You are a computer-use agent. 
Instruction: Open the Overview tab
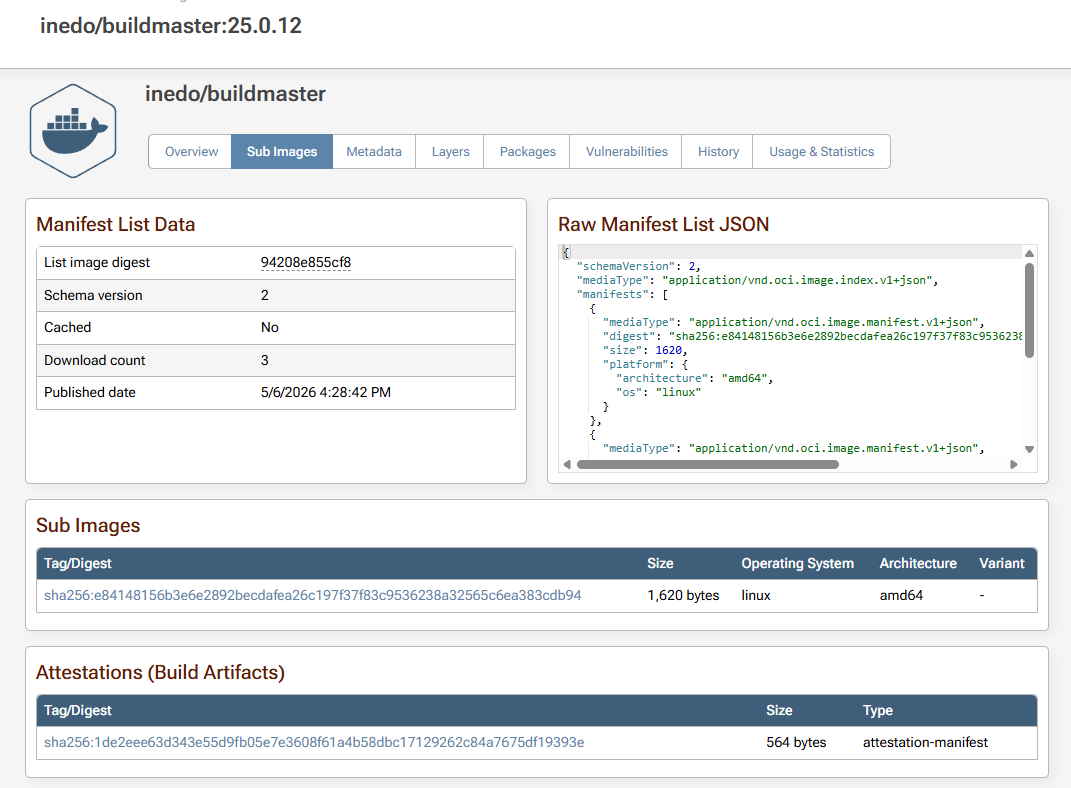tap(191, 152)
